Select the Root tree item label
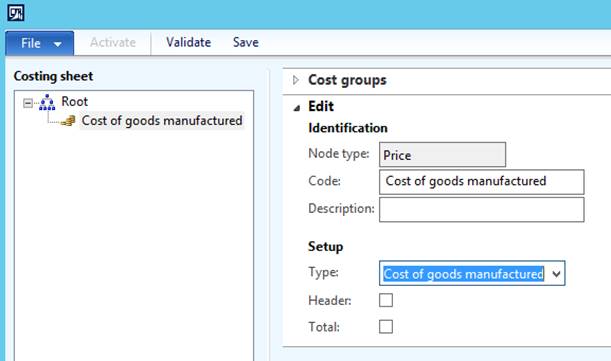 (74, 101)
